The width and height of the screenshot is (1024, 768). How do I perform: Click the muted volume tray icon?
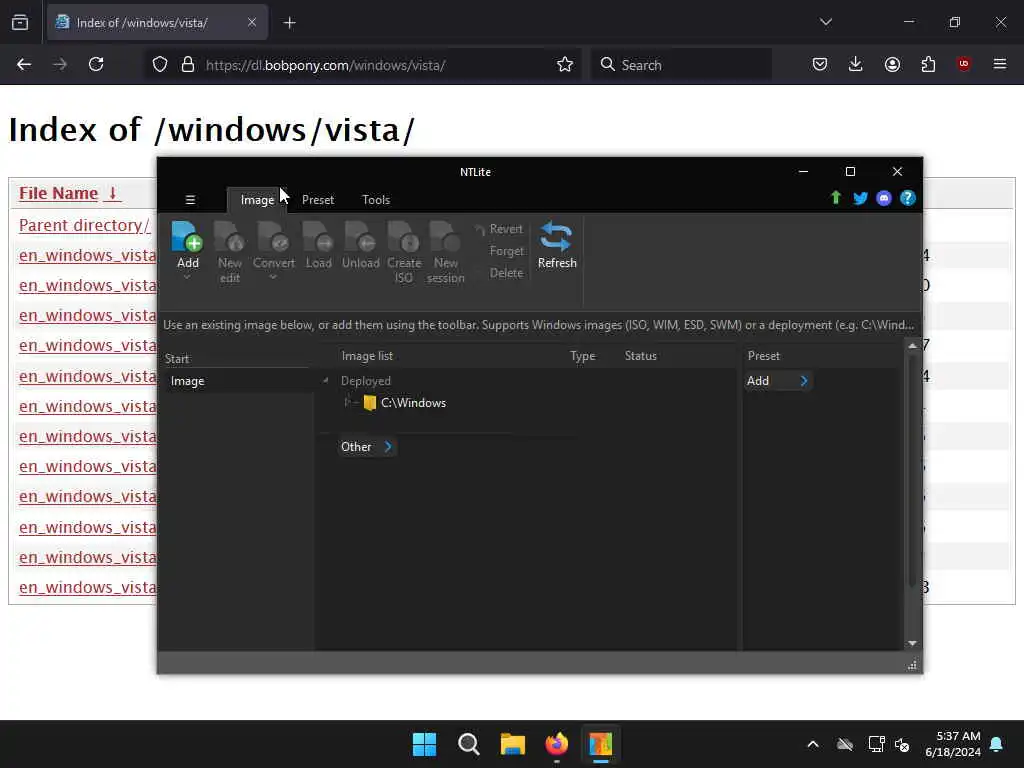pyautogui.click(x=902, y=744)
